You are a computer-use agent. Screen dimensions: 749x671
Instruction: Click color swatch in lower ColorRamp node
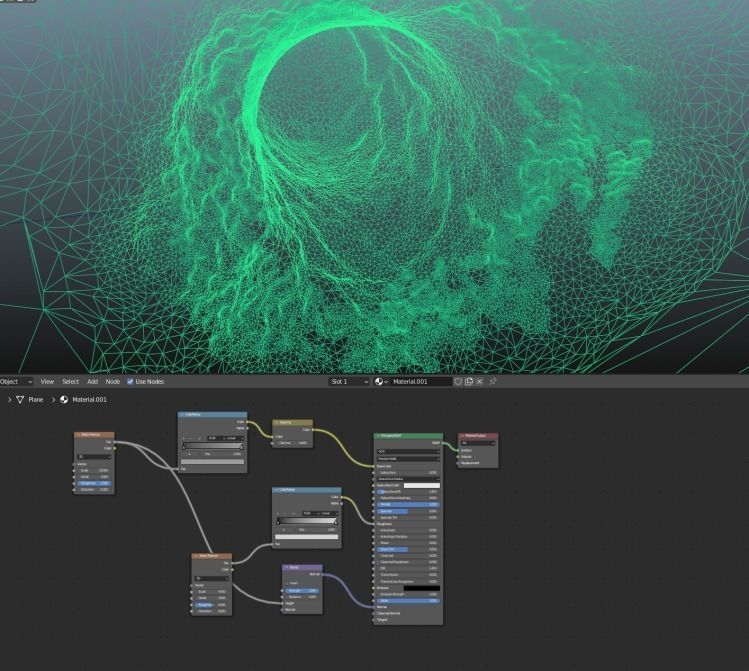click(307, 537)
